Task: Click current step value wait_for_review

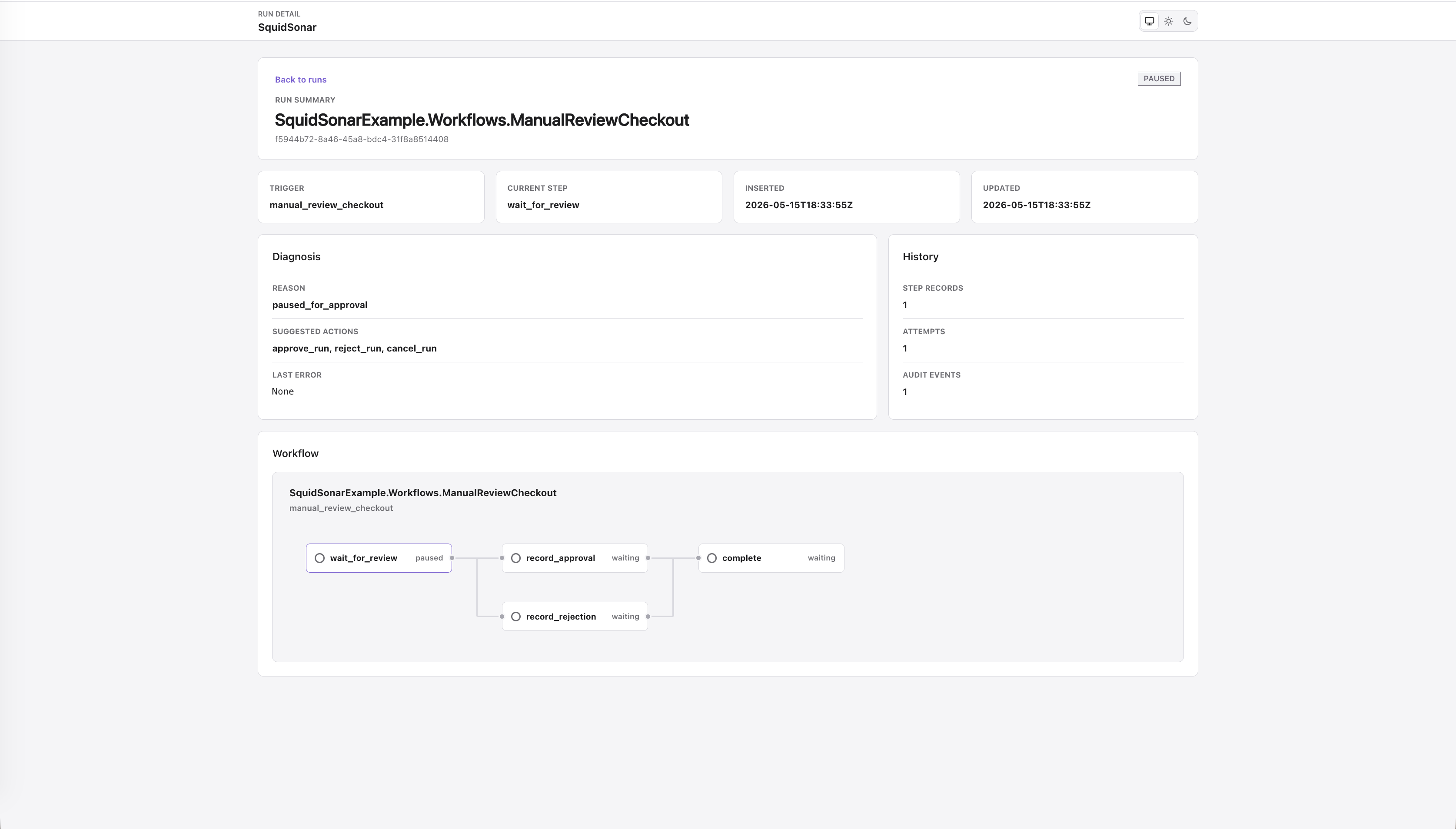Action: point(543,205)
